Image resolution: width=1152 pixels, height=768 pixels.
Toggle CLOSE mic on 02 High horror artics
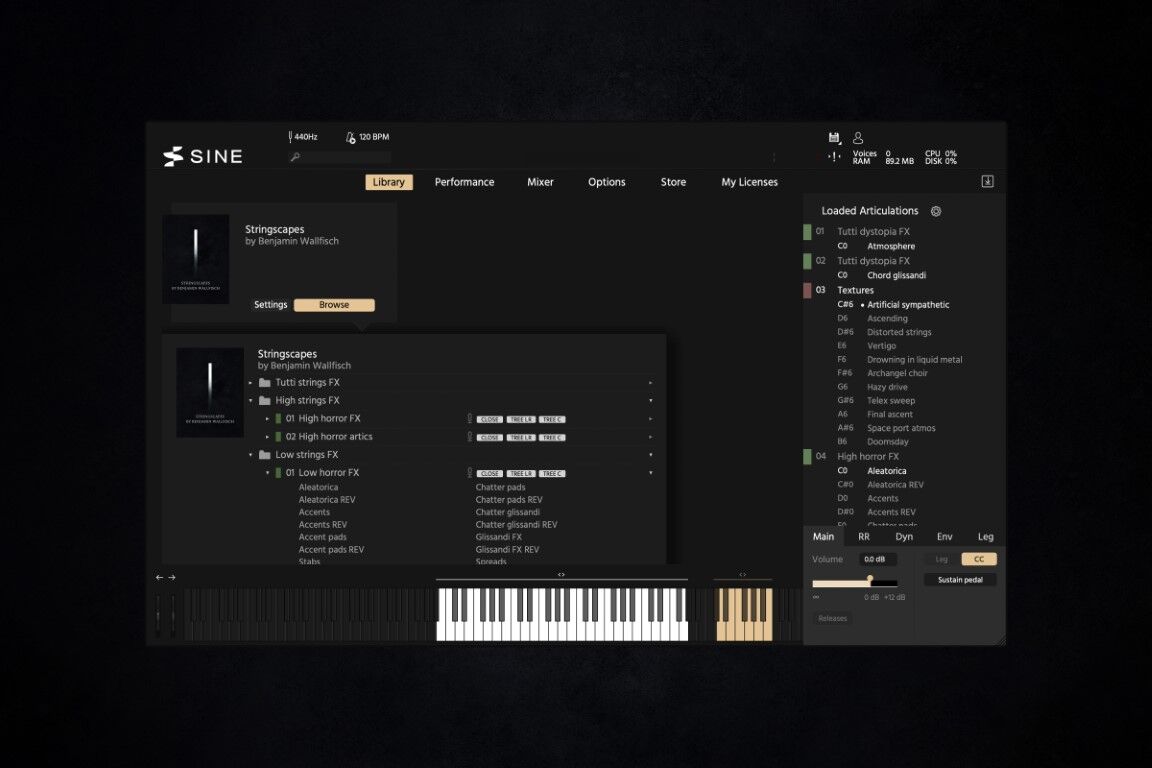pyautogui.click(x=490, y=437)
